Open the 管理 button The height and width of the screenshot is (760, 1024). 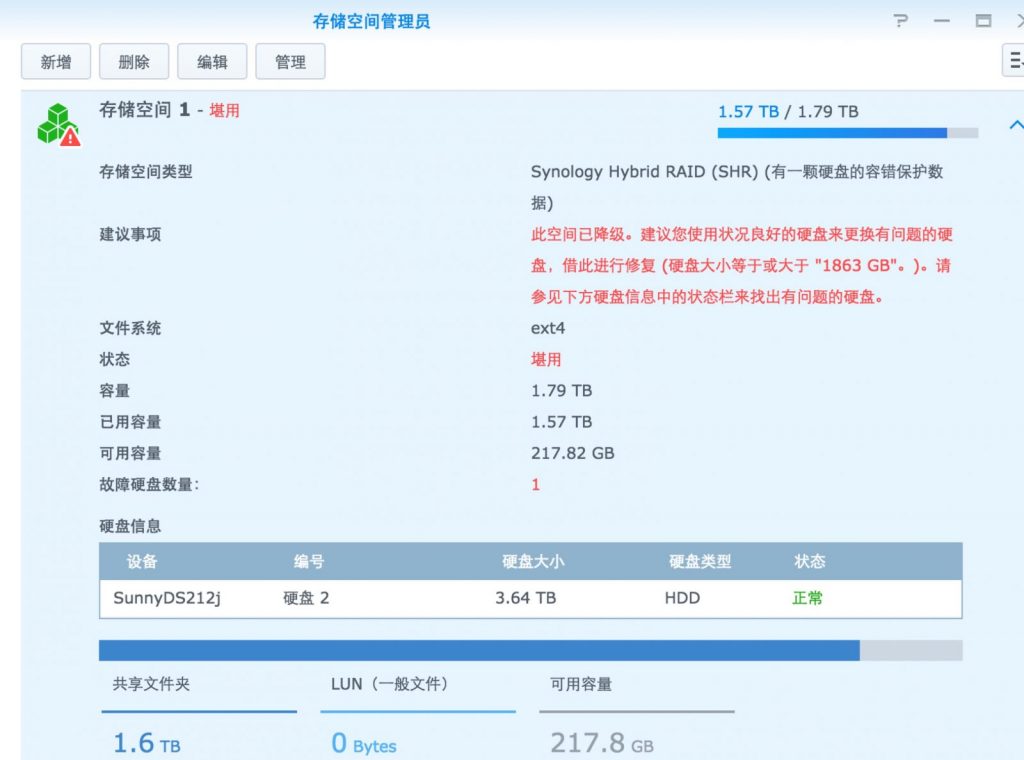(290, 61)
